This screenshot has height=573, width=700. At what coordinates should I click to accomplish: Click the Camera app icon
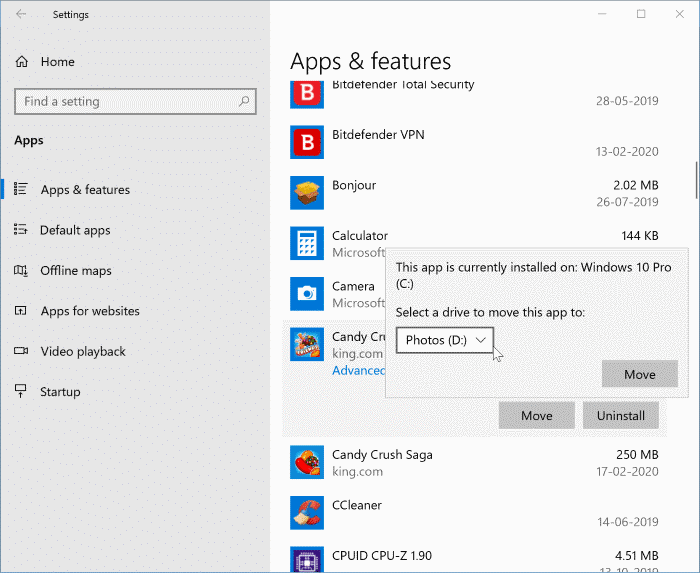pyautogui.click(x=307, y=294)
